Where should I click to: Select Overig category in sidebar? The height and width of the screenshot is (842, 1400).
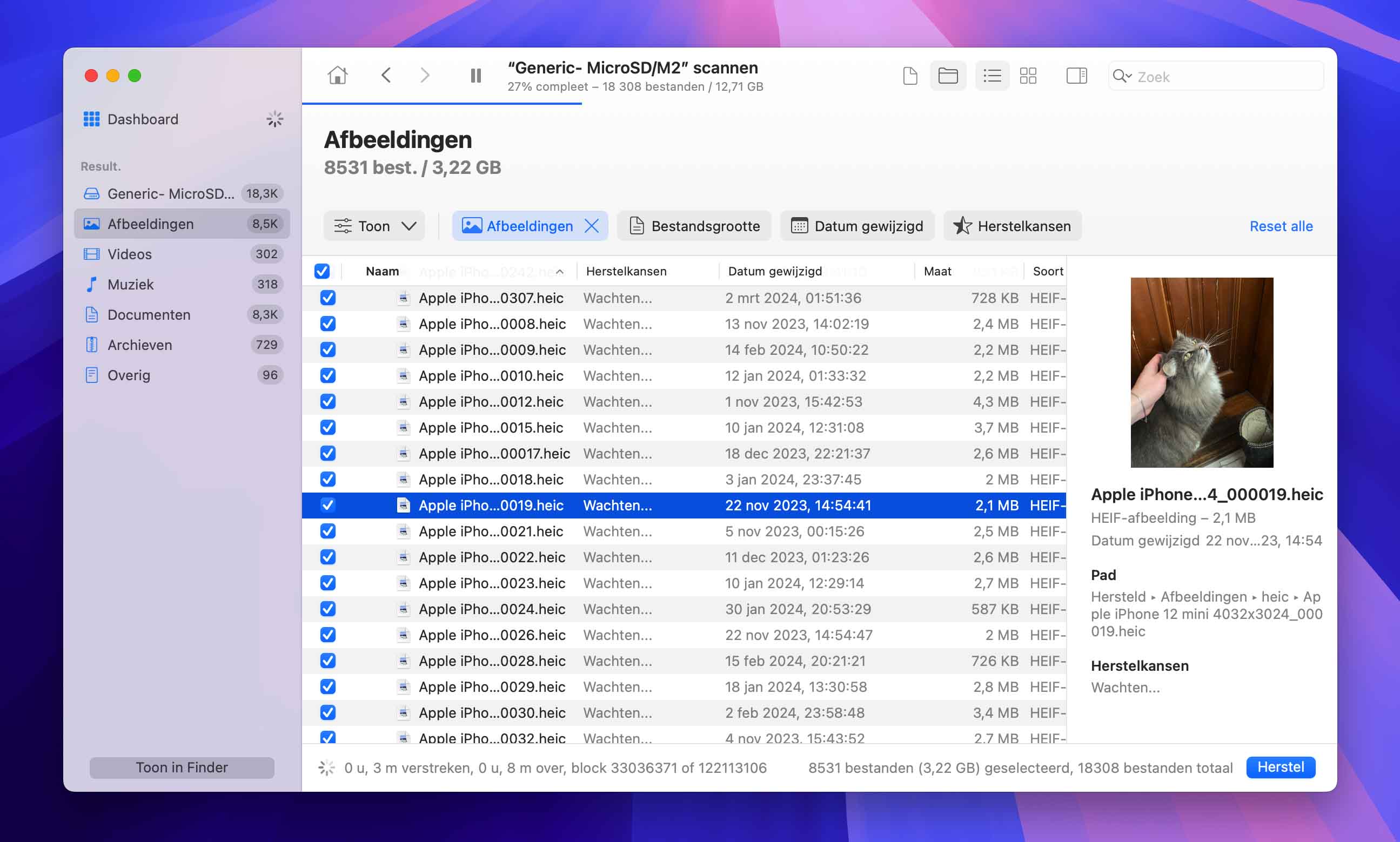[182, 375]
